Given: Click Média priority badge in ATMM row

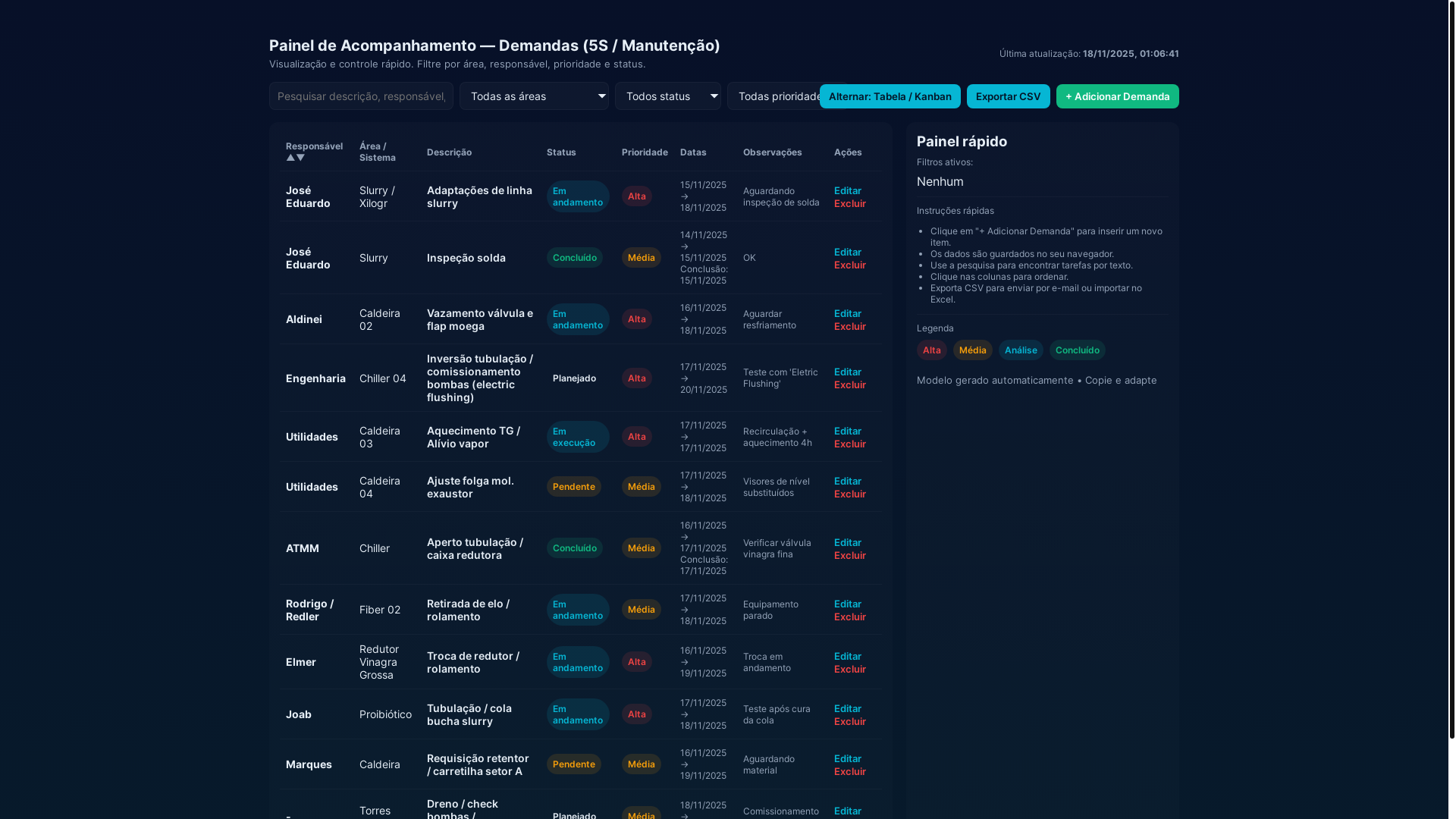Looking at the screenshot, I should pyautogui.click(x=642, y=548).
